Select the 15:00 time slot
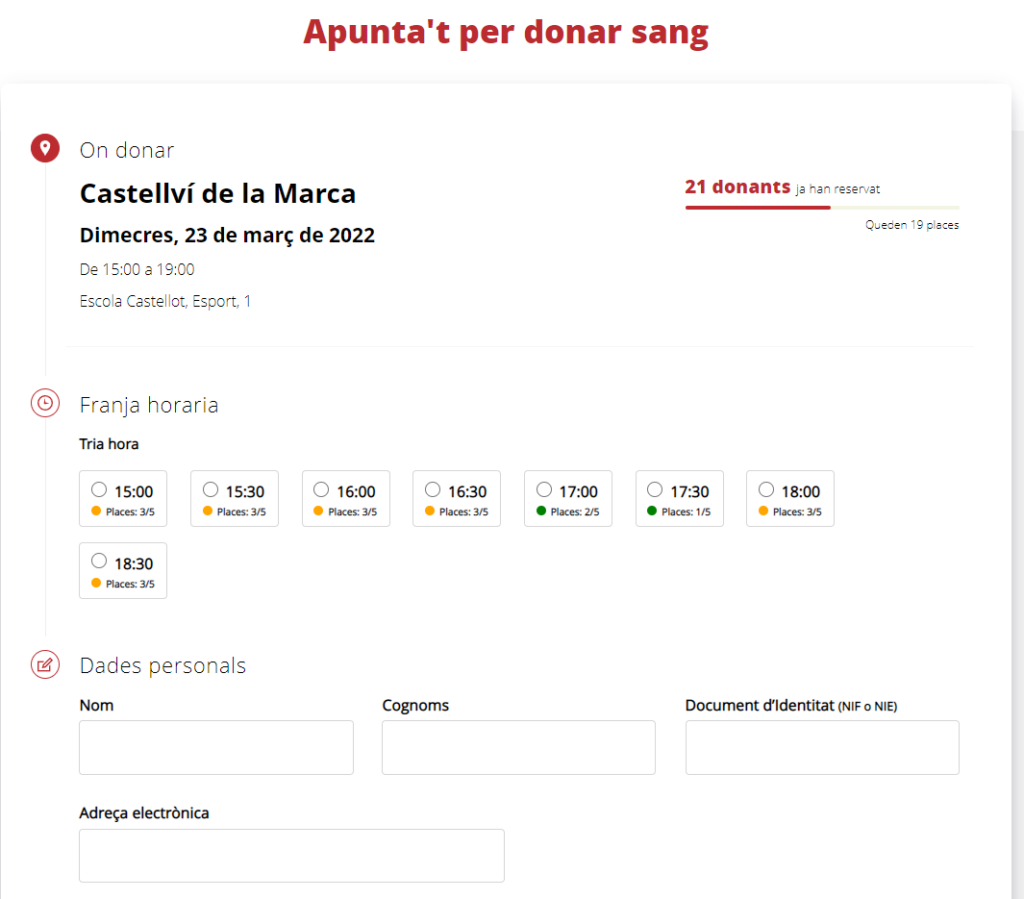Image resolution: width=1024 pixels, height=899 pixels. pyautogui.click(x=99, y=490)
